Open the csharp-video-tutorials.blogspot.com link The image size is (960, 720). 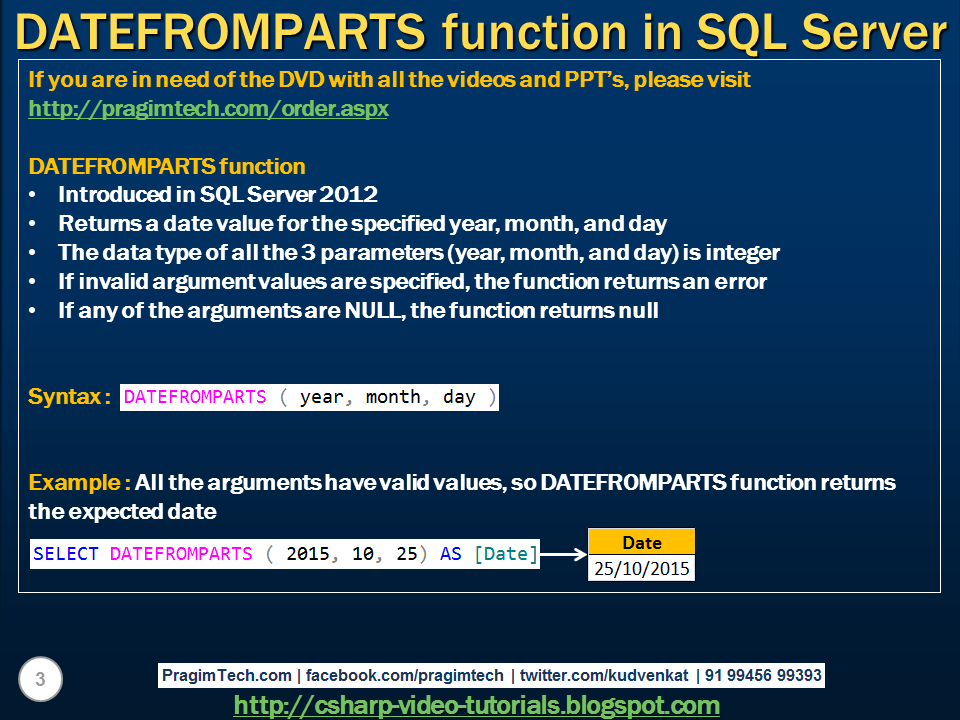click(x=476, y=705)
